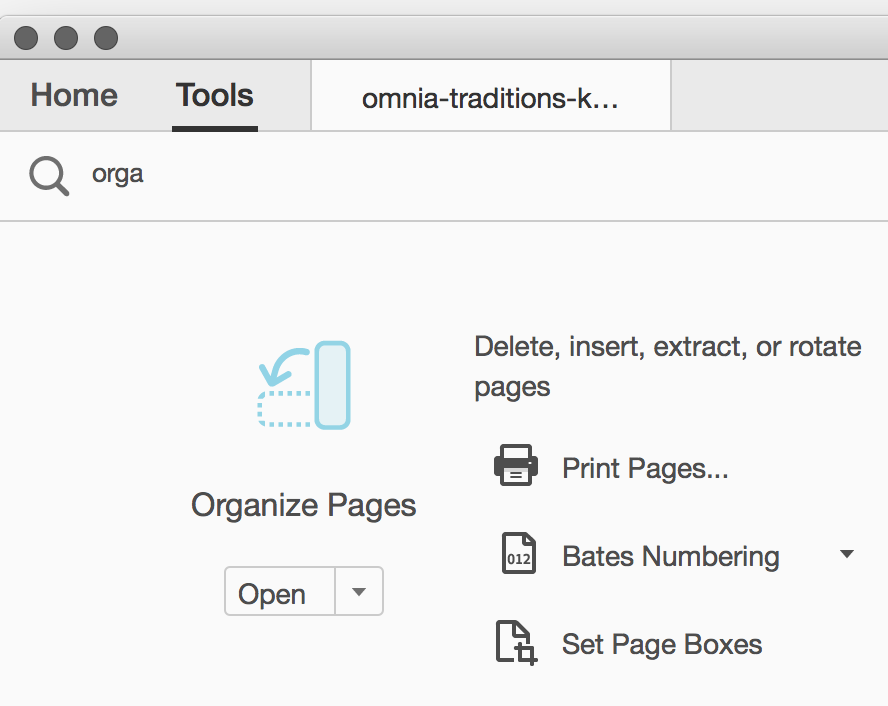Click the search magnifier icon
This screenshot has height=706, width=888.
[x=48, y=176]
